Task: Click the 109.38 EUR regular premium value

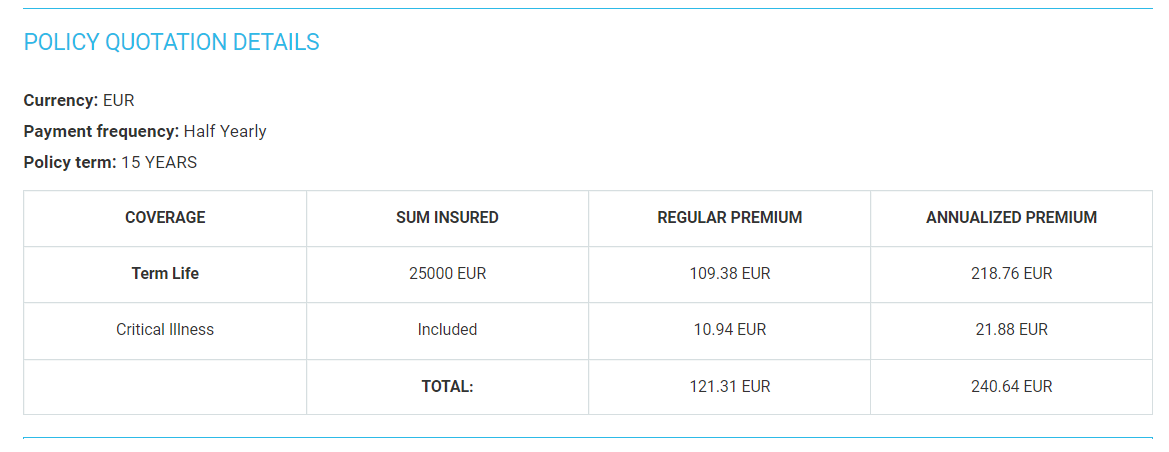Action: [729, 273]
